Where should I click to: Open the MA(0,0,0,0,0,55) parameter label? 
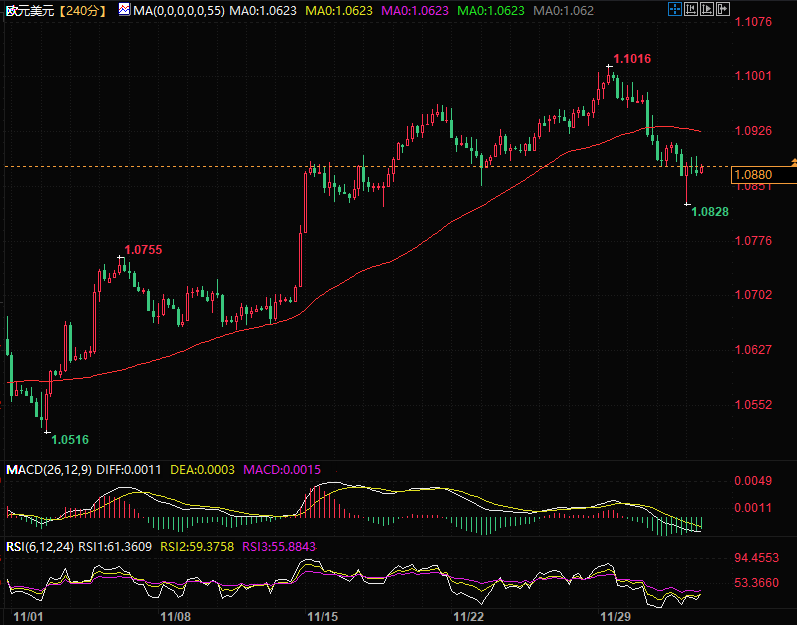click(x=179, y=10)
